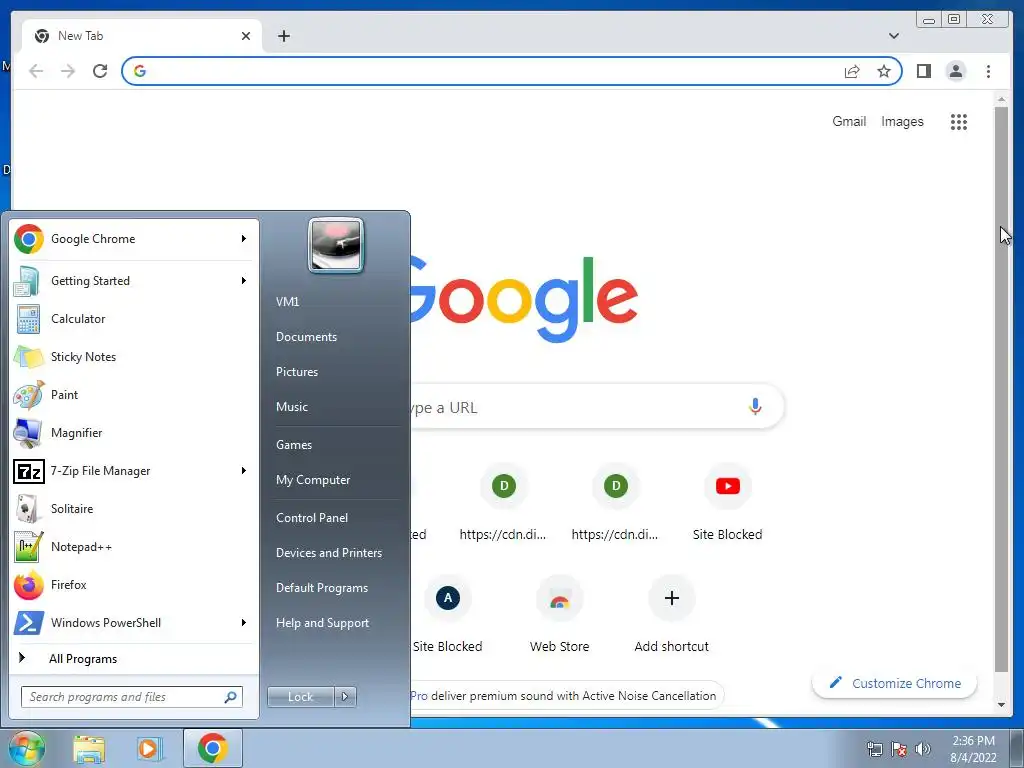Viewport: 1024px width, 768px height.
Task: Click Chrome taskbar button
Action: [x=213, y=748]
